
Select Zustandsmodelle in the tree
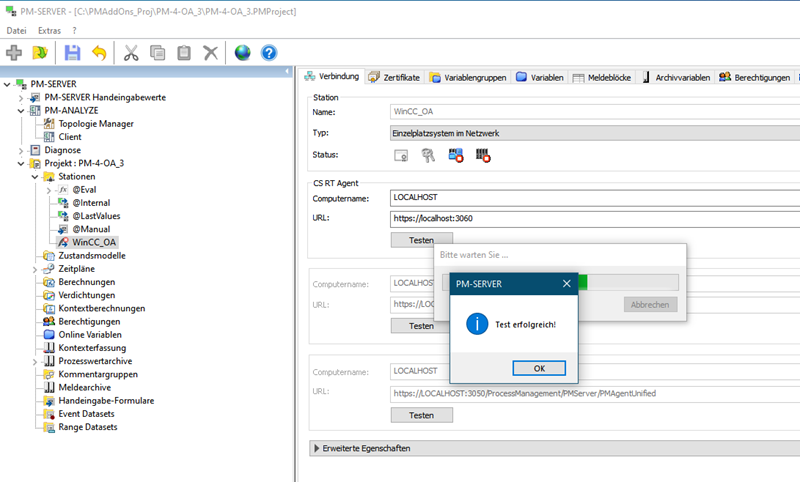(x=92, y=256)
